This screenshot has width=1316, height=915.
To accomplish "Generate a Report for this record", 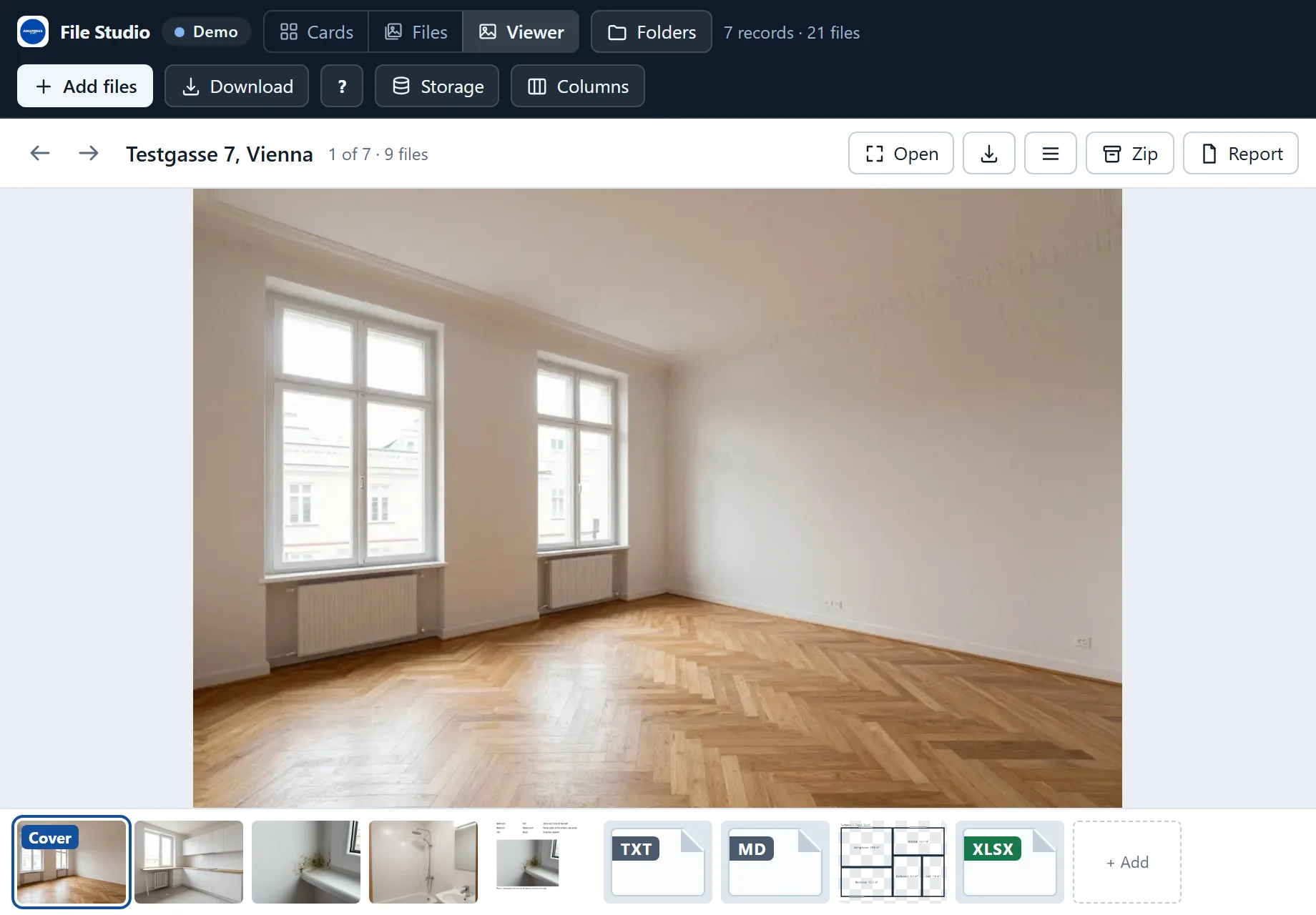I will click(x=1241, y=153).
